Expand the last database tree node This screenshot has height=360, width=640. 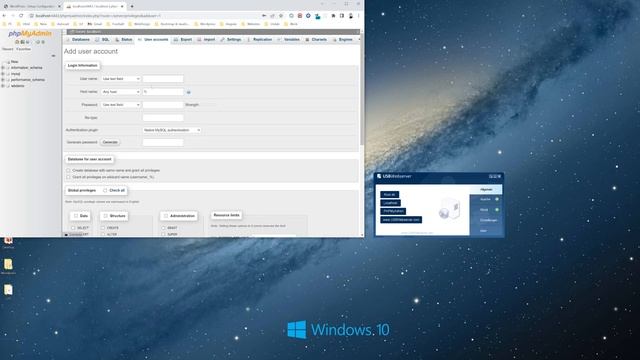(x=3, y=86)
